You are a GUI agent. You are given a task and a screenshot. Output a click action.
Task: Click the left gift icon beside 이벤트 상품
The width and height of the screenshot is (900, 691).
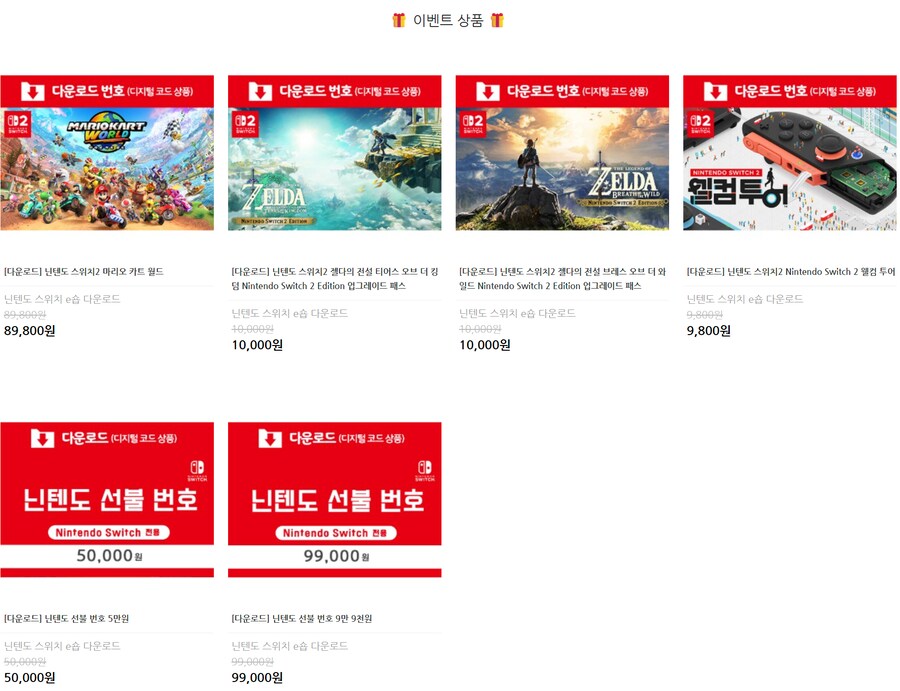tap(399, 20)
